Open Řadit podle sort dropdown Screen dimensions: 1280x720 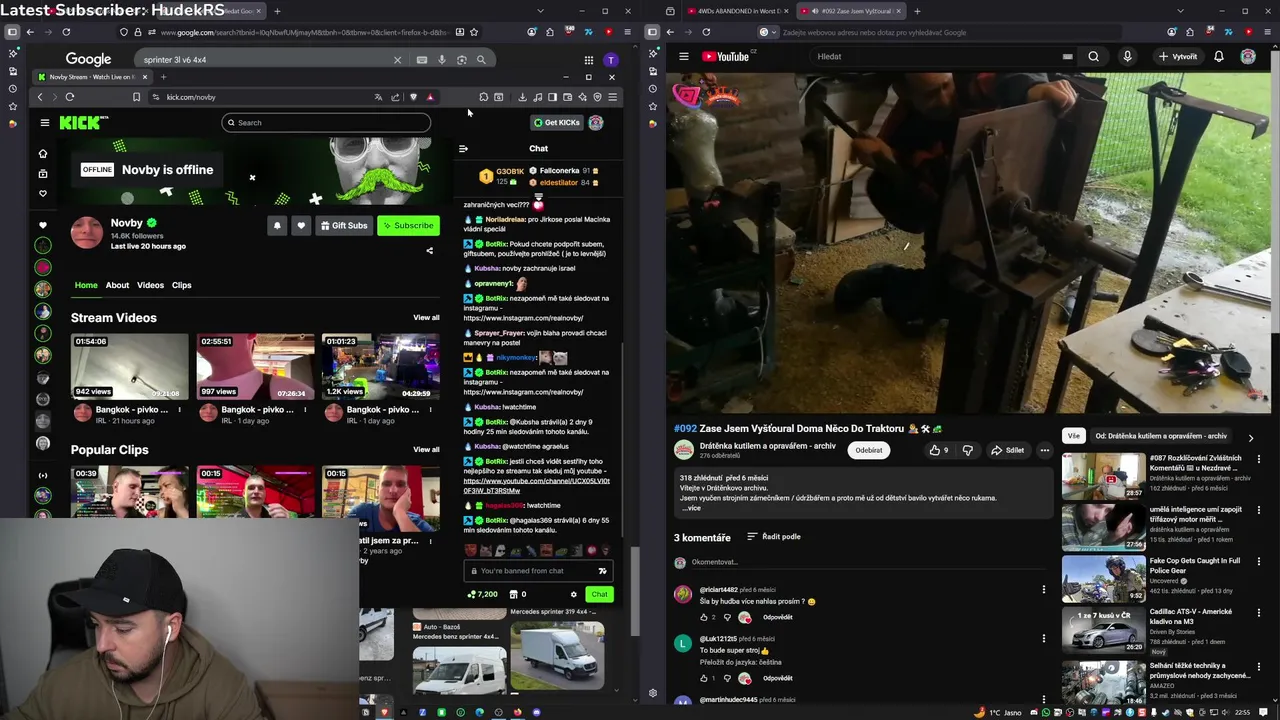click(774, 537)
